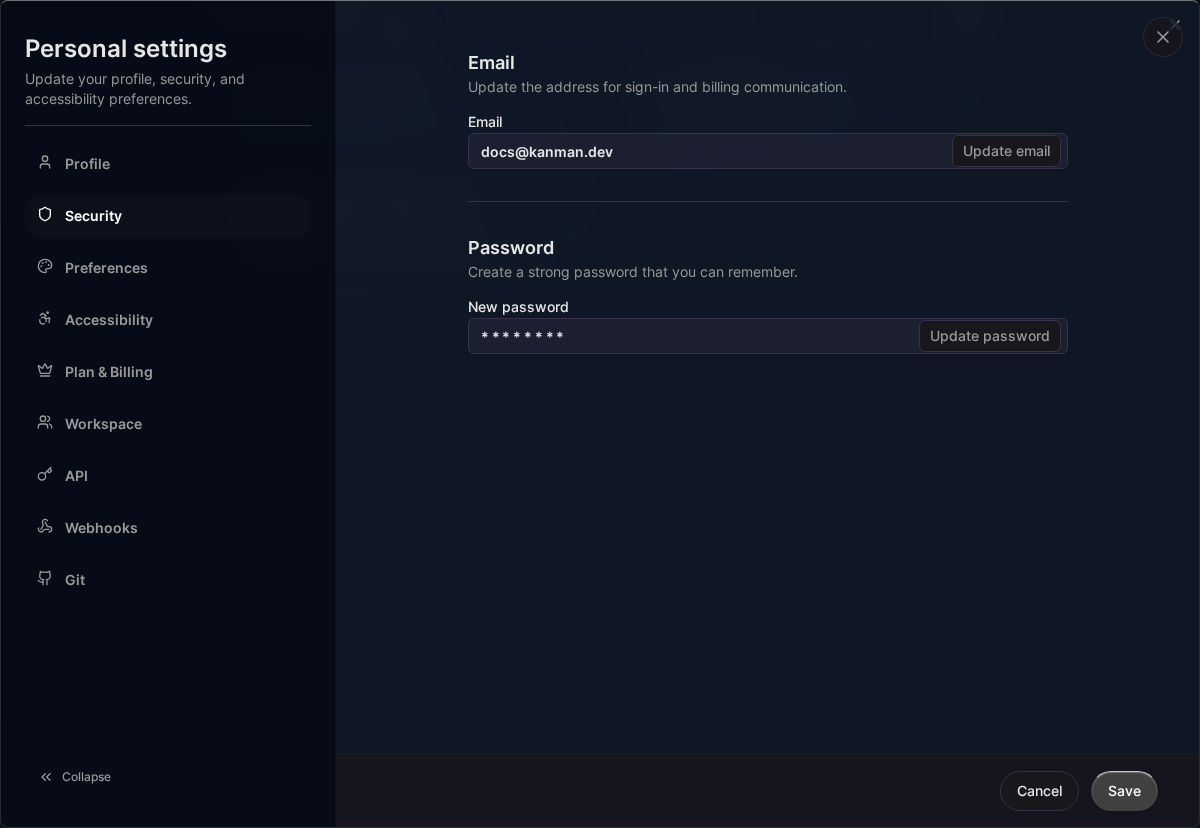The width and height of the screenshot is (1200, 828).
Task: Switch to the Preferences section
Action: click(106, 267)
